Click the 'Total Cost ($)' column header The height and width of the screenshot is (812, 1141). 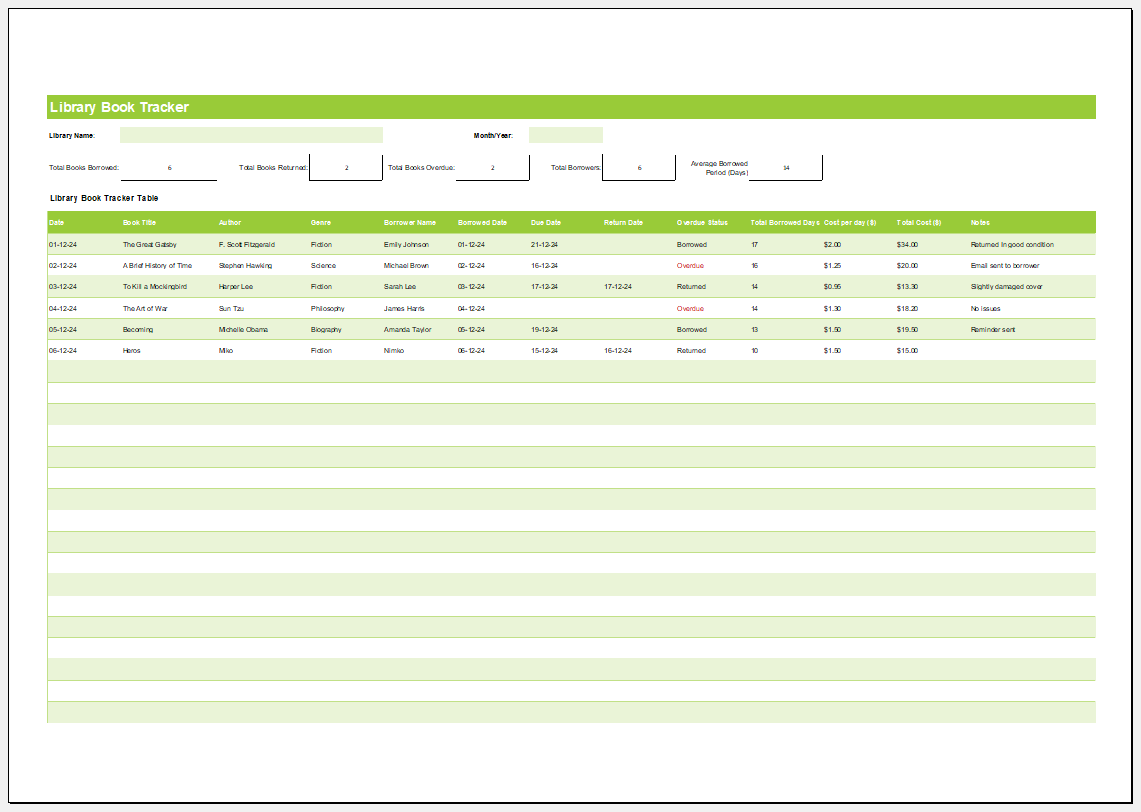(x=919, y=223)
